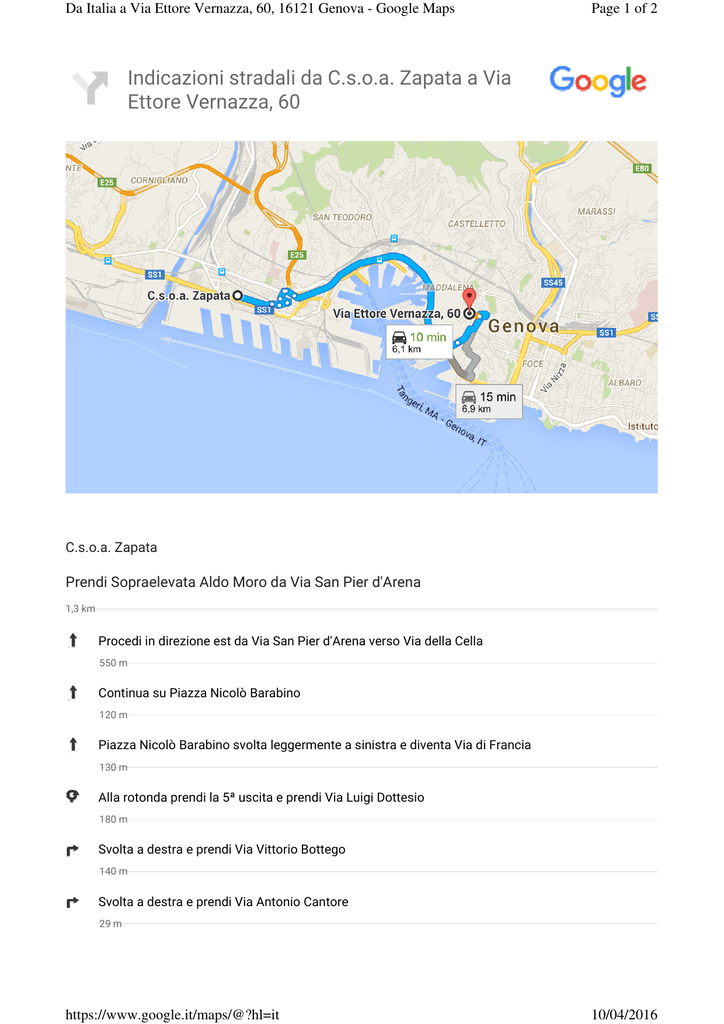Click the car icon in the 15 min box
This screenshot has height=1024, width=724.
469,397
